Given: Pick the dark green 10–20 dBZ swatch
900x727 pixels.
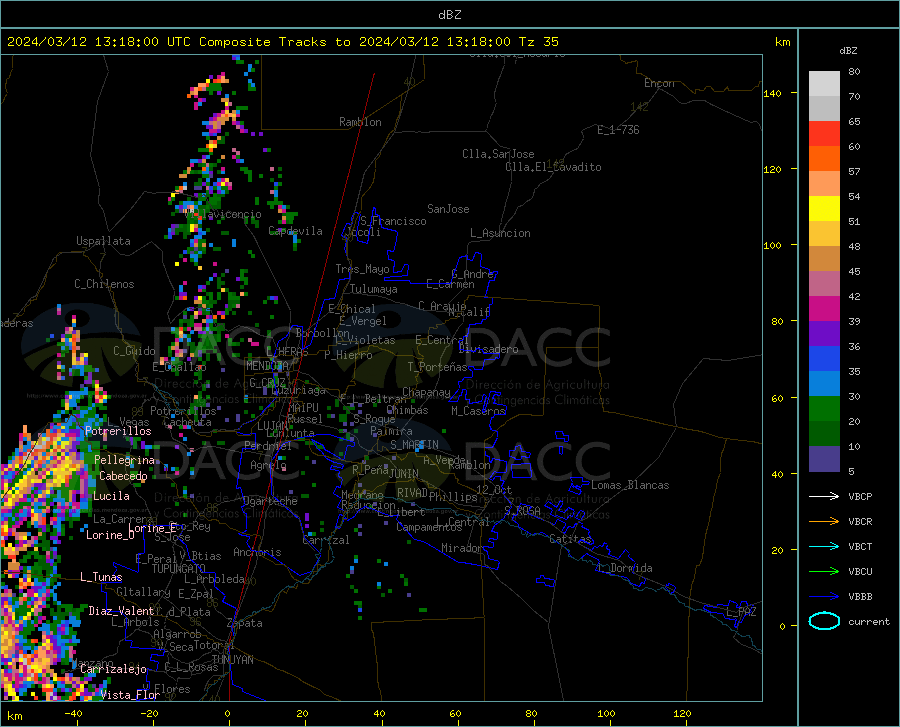Looking at the screenshot, I should coord(824,434).
